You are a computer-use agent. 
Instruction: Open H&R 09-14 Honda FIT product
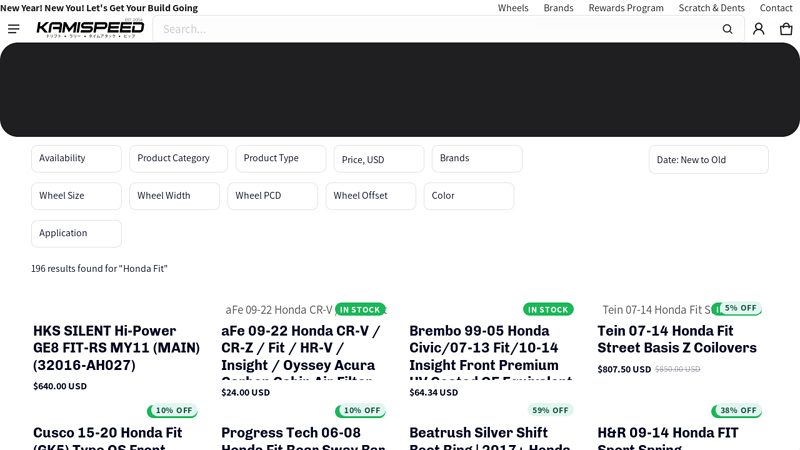667,433
